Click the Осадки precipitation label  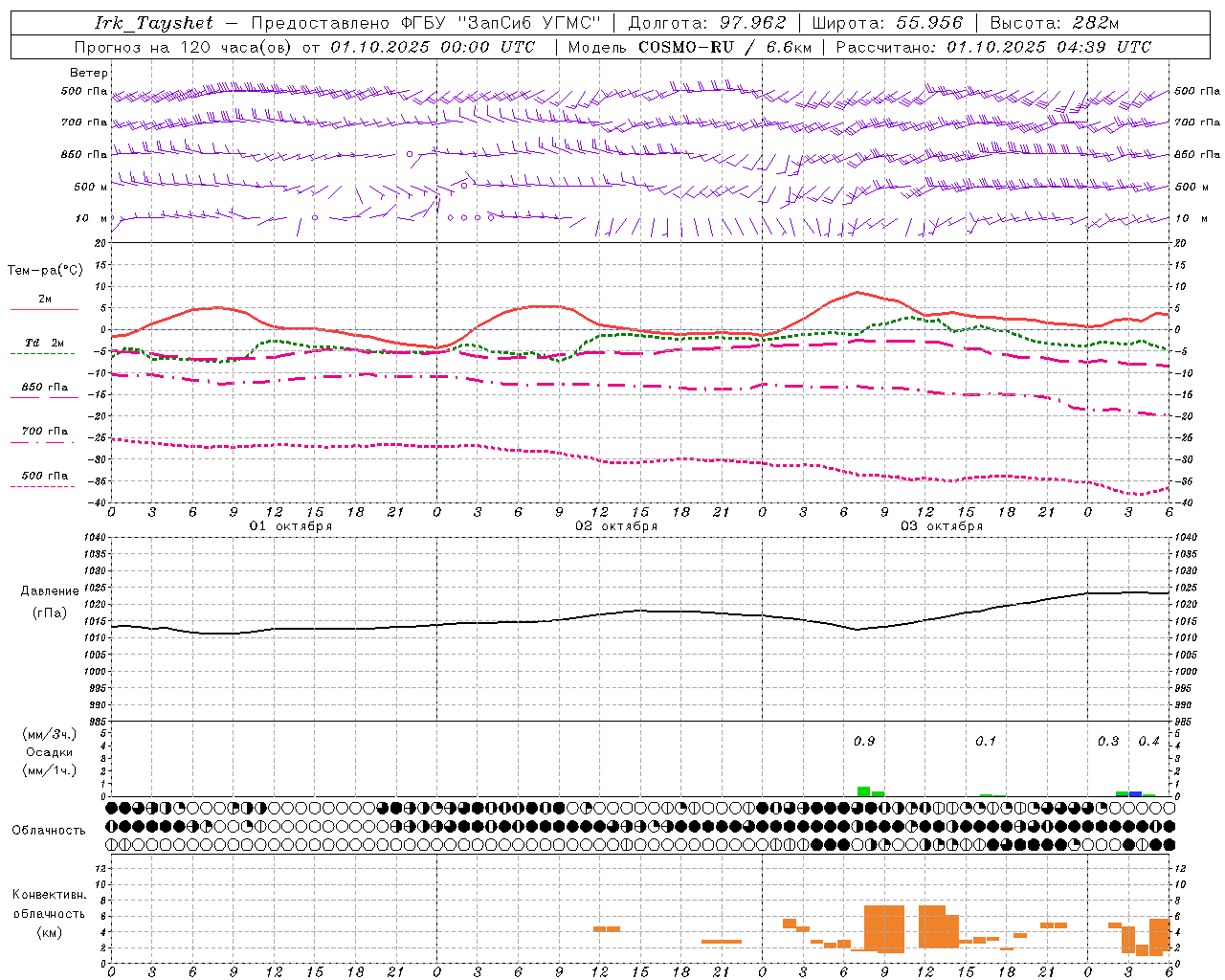point(49,752)
